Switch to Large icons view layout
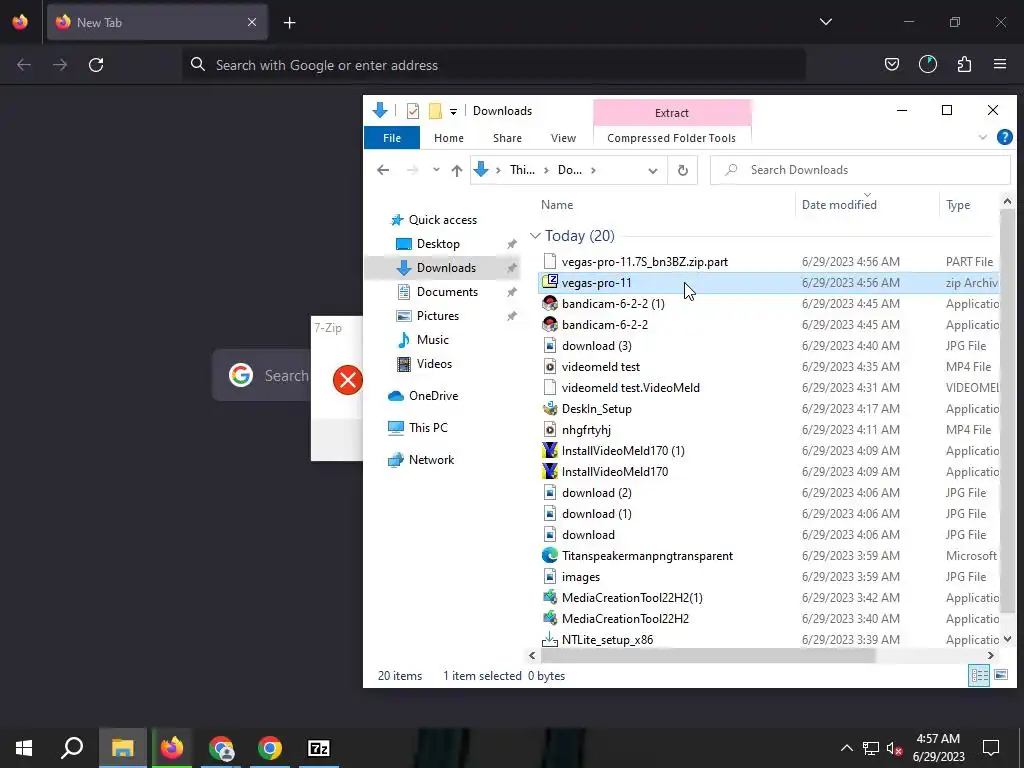This screenshot has width=1024, height=768. tap(1000, 675)
